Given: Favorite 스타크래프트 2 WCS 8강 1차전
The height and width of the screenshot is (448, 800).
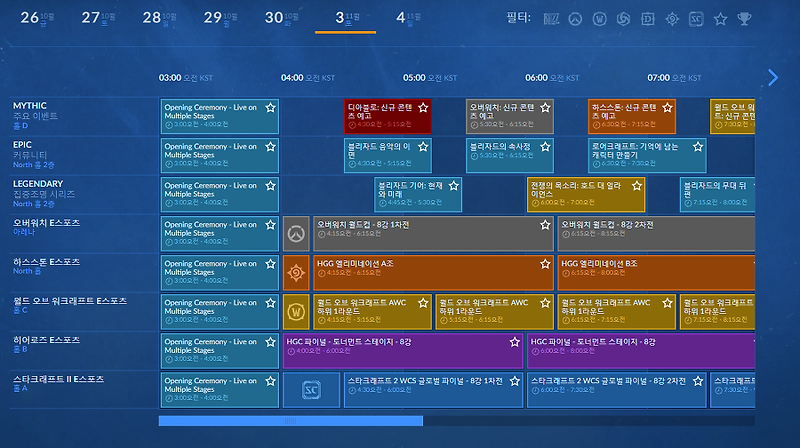Looking at the screenshot, I should click(x=515, y=381).
